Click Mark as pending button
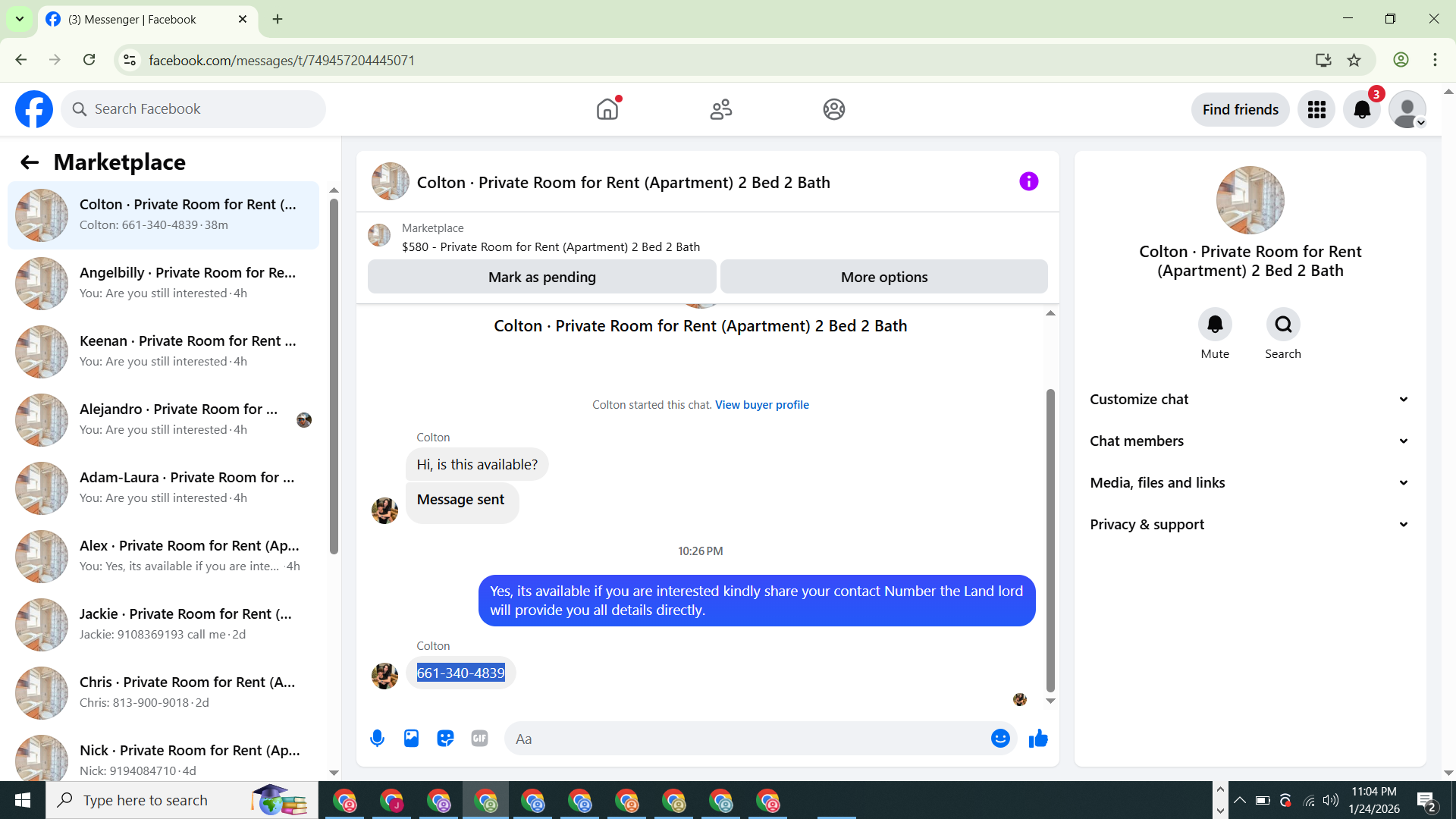 [x=541, y=278]
